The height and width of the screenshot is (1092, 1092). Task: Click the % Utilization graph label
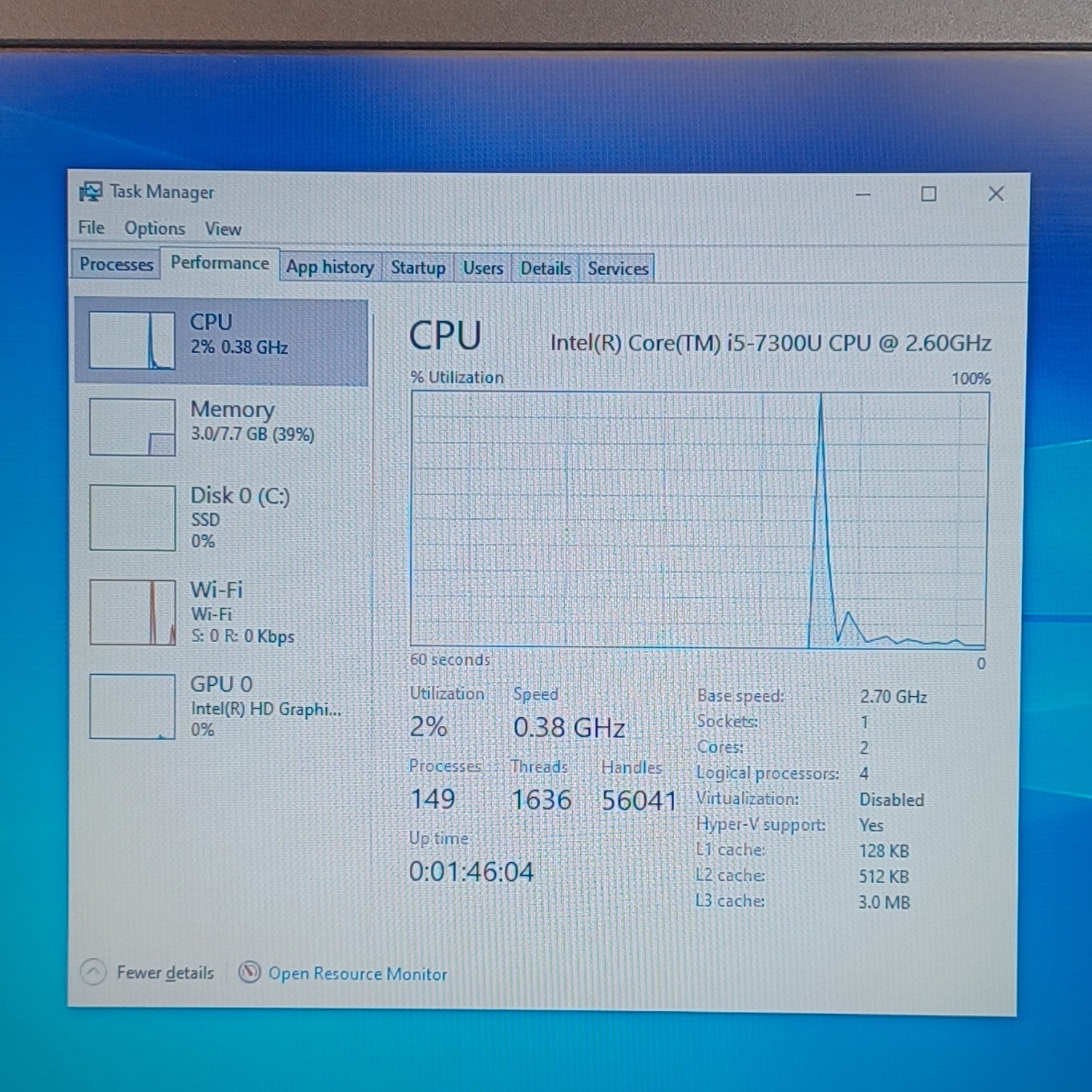pos(457,377)
